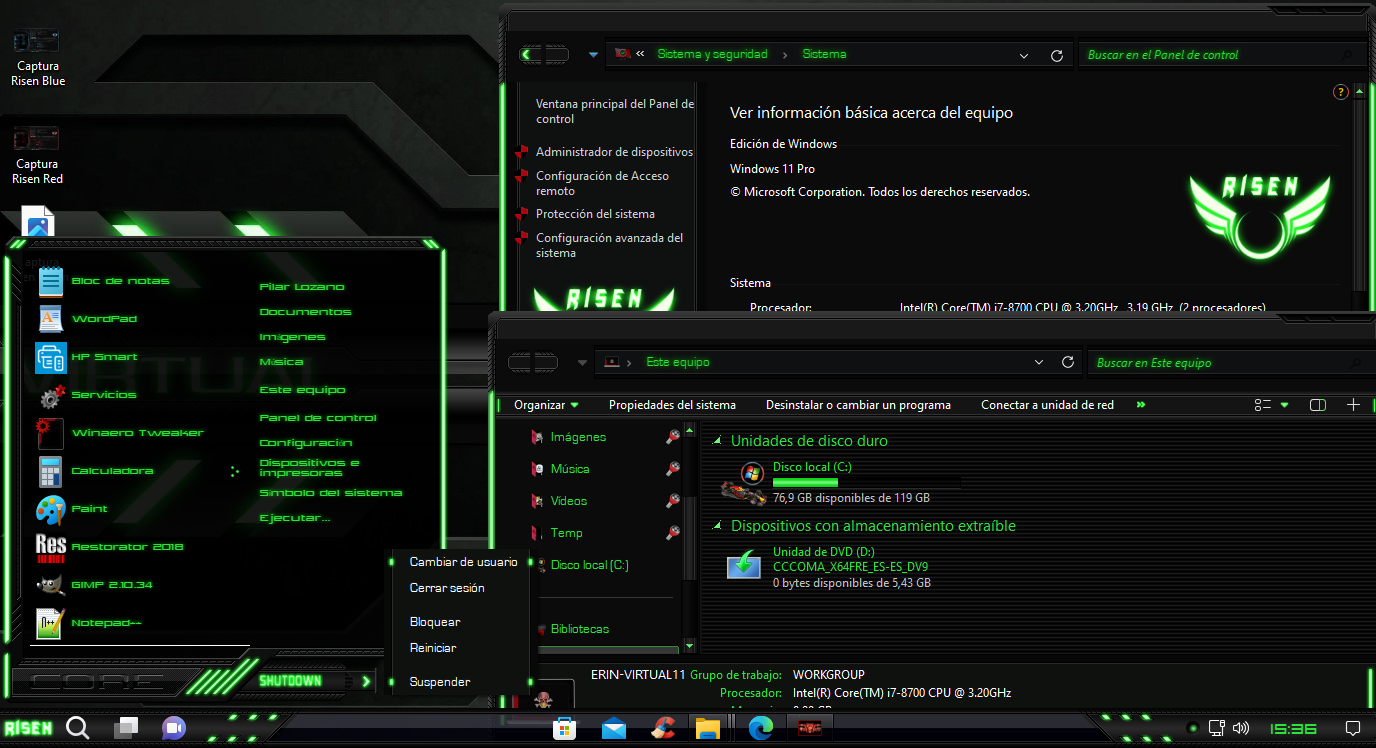This screenshot has width=1376, height=748.
Task: Open recent locations dropdown in explorer
Action: coord(583,362)
